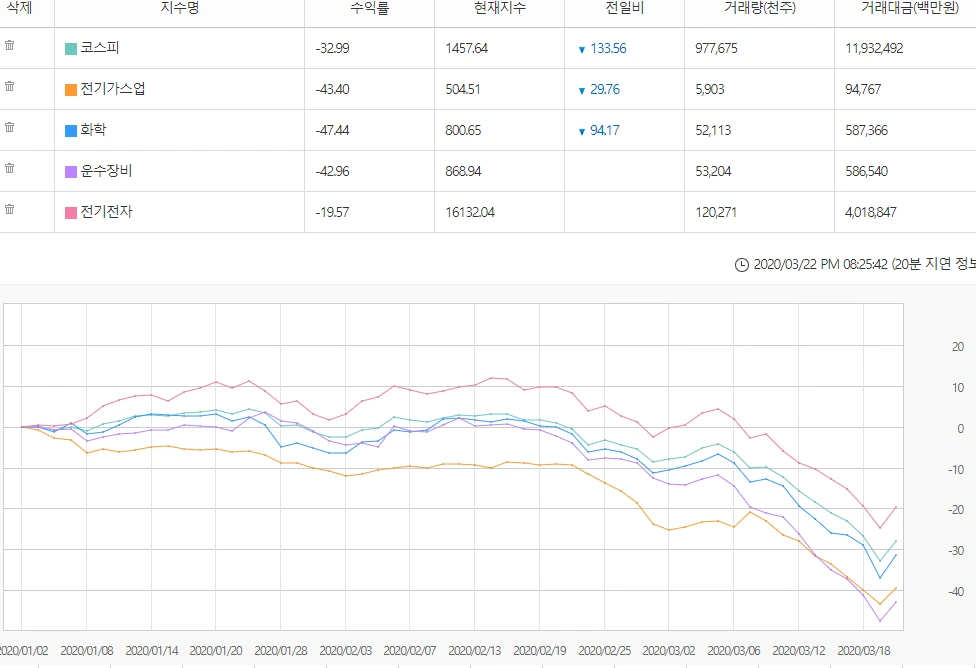Select the 전기가스업 index name

click(x=113, y=88)
